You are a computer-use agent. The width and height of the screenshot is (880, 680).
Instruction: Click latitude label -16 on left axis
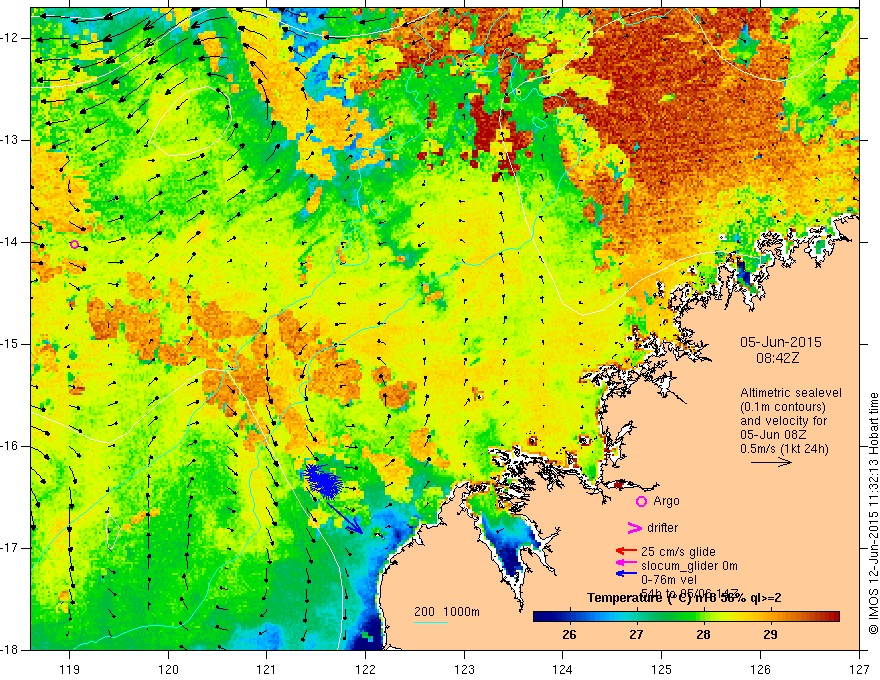(11, 446)
